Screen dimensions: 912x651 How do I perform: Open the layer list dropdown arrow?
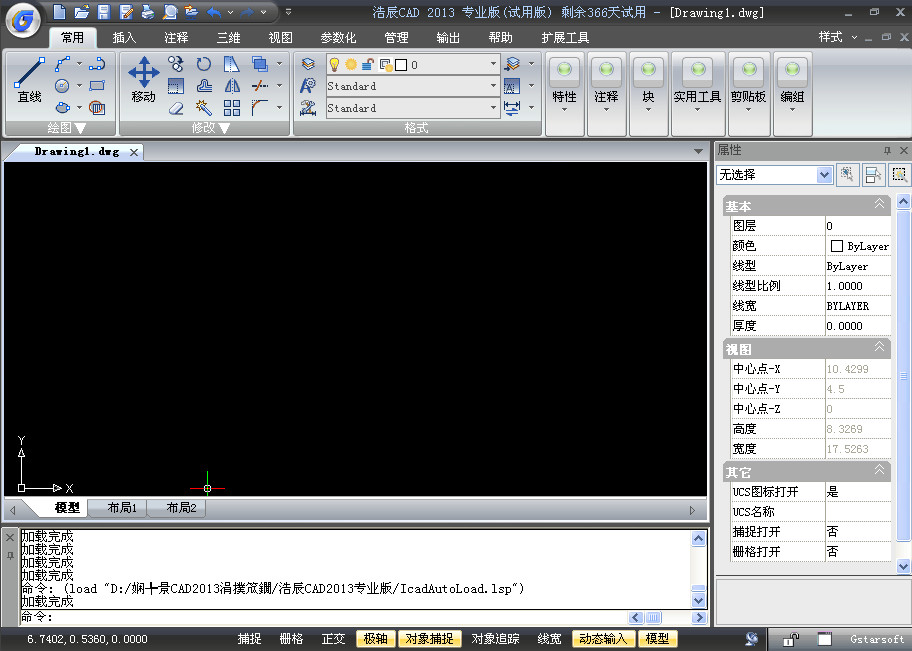[x=493, y=64]
